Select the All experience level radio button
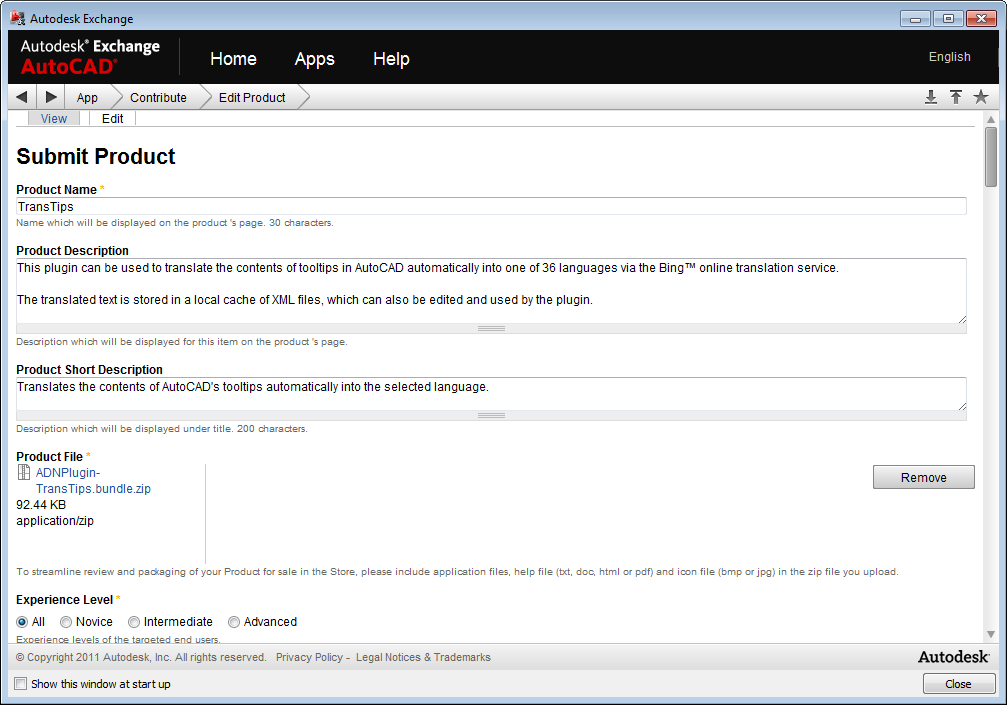The image size is (1007, 705). pyautogui.click(x=22, y=622)
